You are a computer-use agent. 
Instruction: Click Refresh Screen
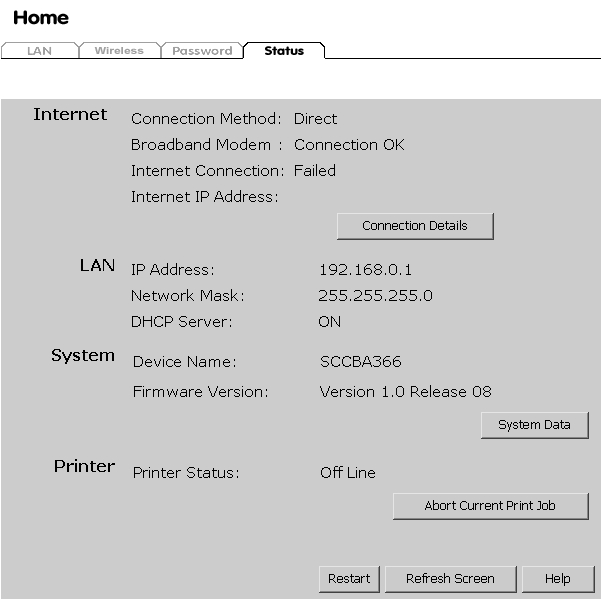449,579
